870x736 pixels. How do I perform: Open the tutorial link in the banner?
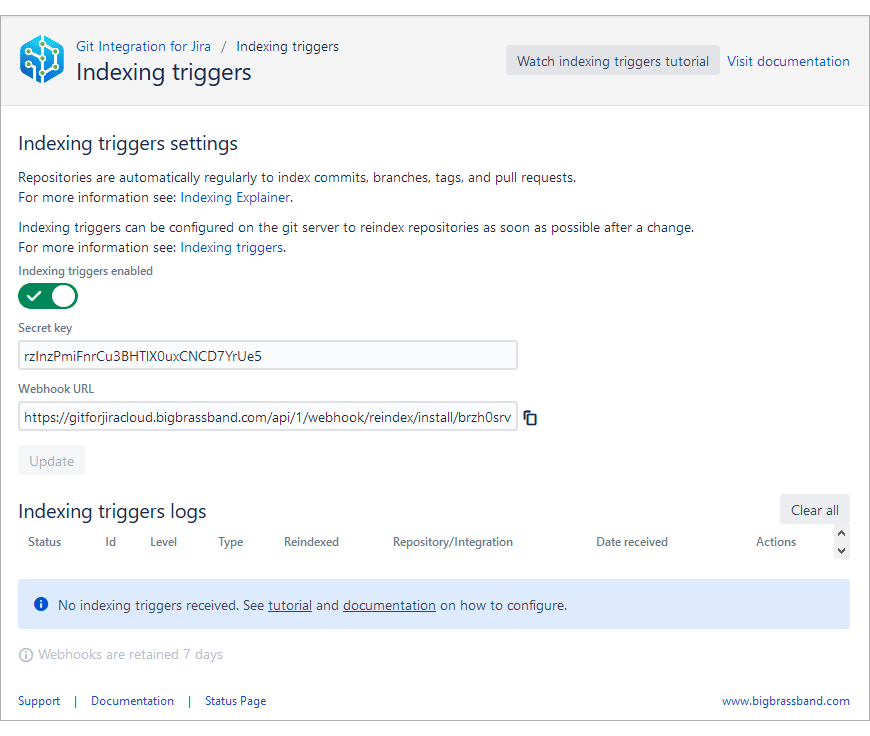point(290,605)
